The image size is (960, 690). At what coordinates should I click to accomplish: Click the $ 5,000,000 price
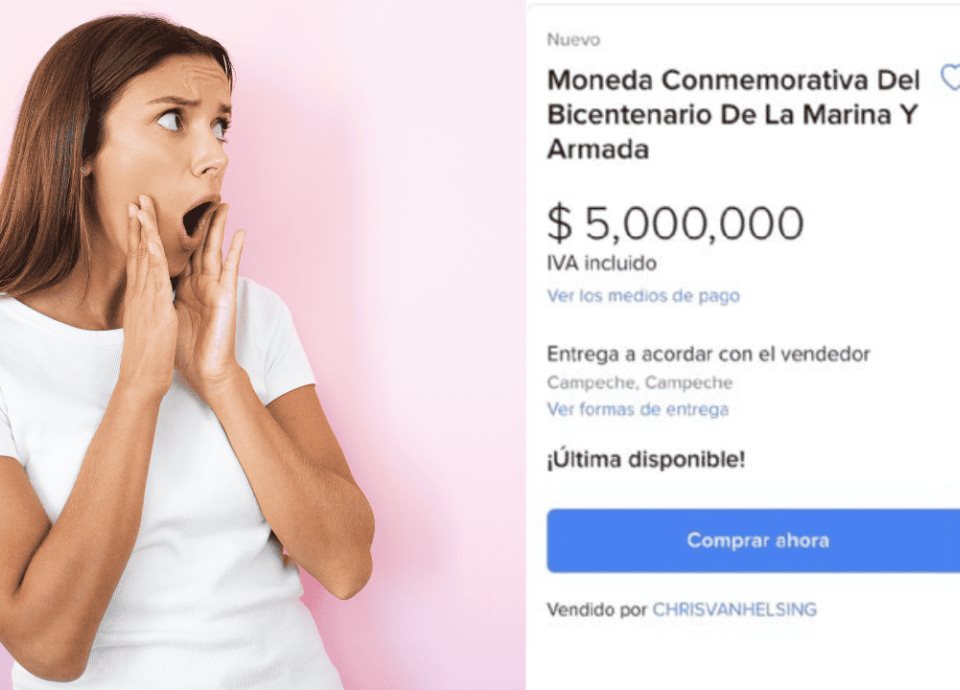675,222
